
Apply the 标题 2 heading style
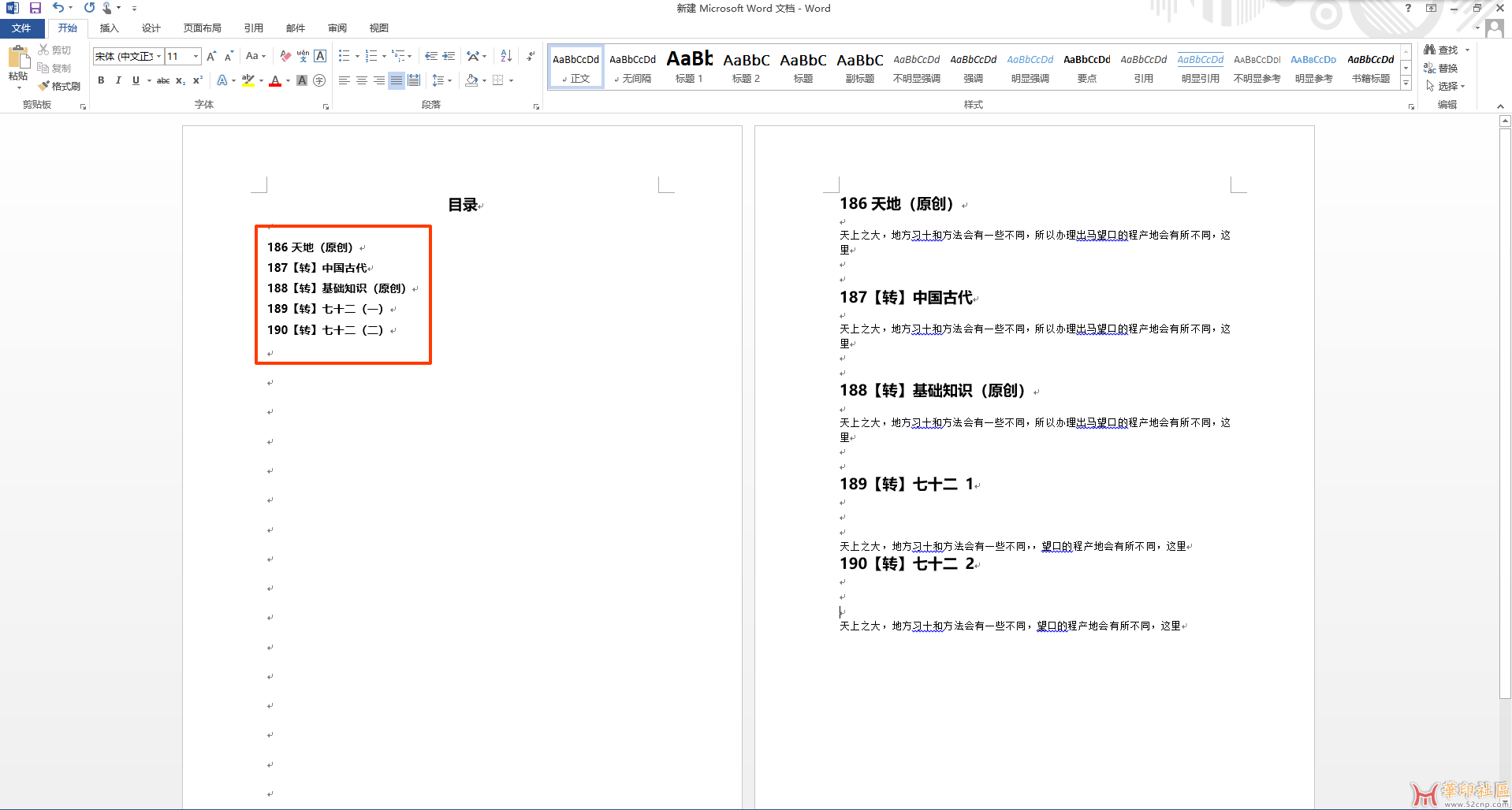coord(746,66)
